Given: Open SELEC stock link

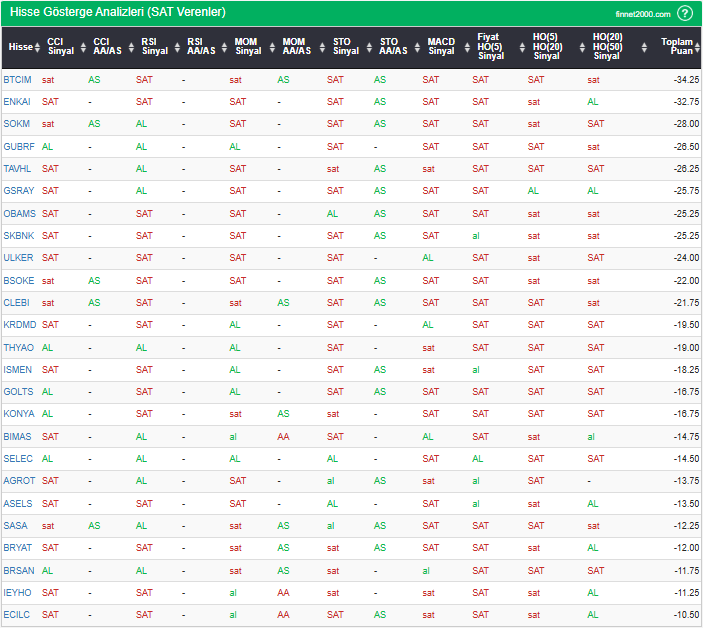Looking at the screenshot, I should [18, 459].
